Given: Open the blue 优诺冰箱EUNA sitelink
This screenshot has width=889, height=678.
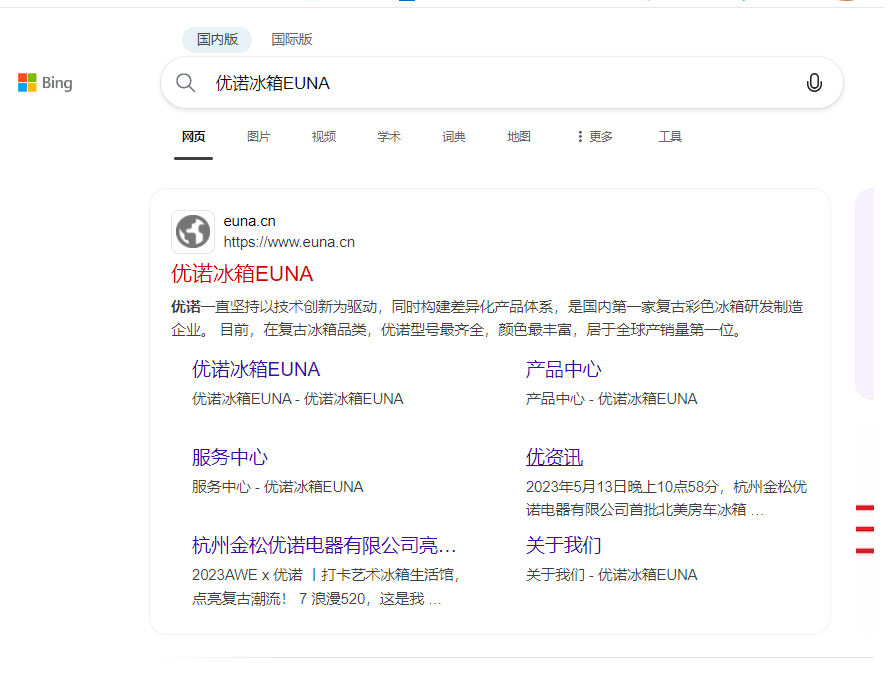Looking at the screenshot, I should click(256, 370).
